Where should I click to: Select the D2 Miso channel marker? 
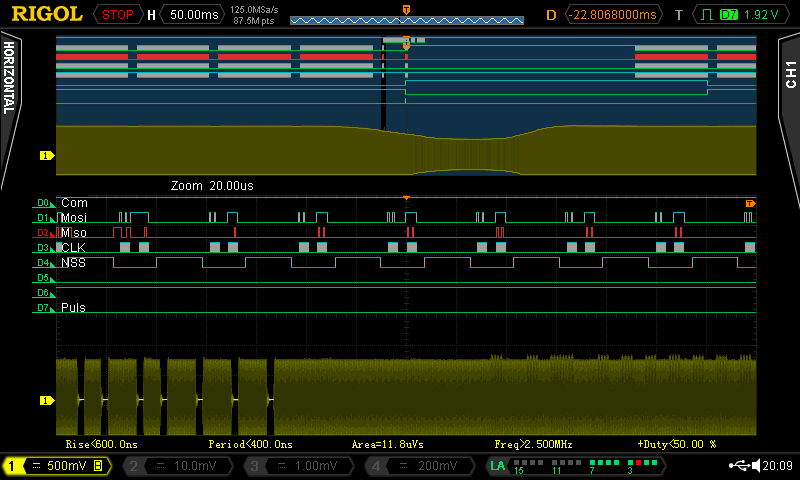[44, 232]
